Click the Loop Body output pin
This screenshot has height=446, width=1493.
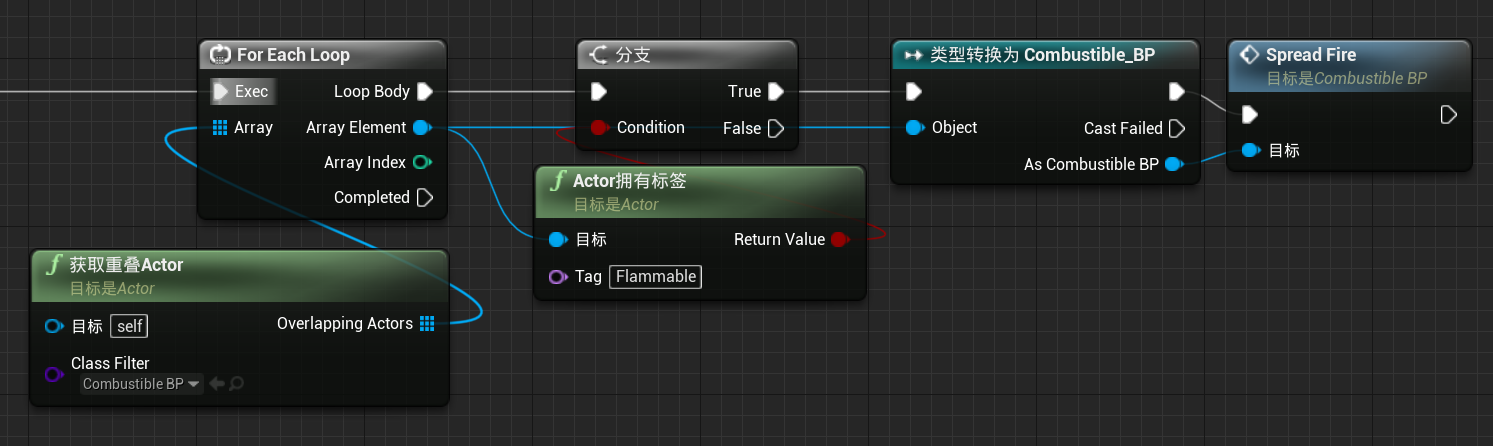(x=424, y=92)
